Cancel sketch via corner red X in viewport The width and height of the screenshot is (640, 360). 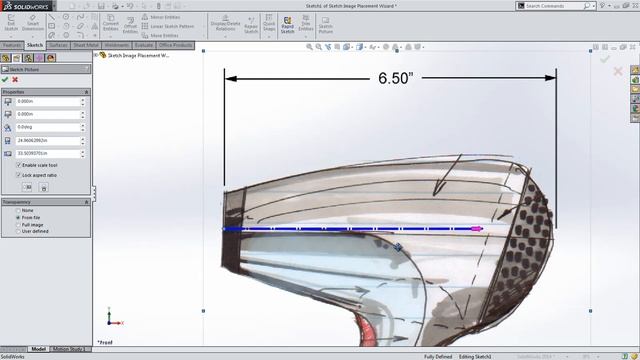click(618, 71)
